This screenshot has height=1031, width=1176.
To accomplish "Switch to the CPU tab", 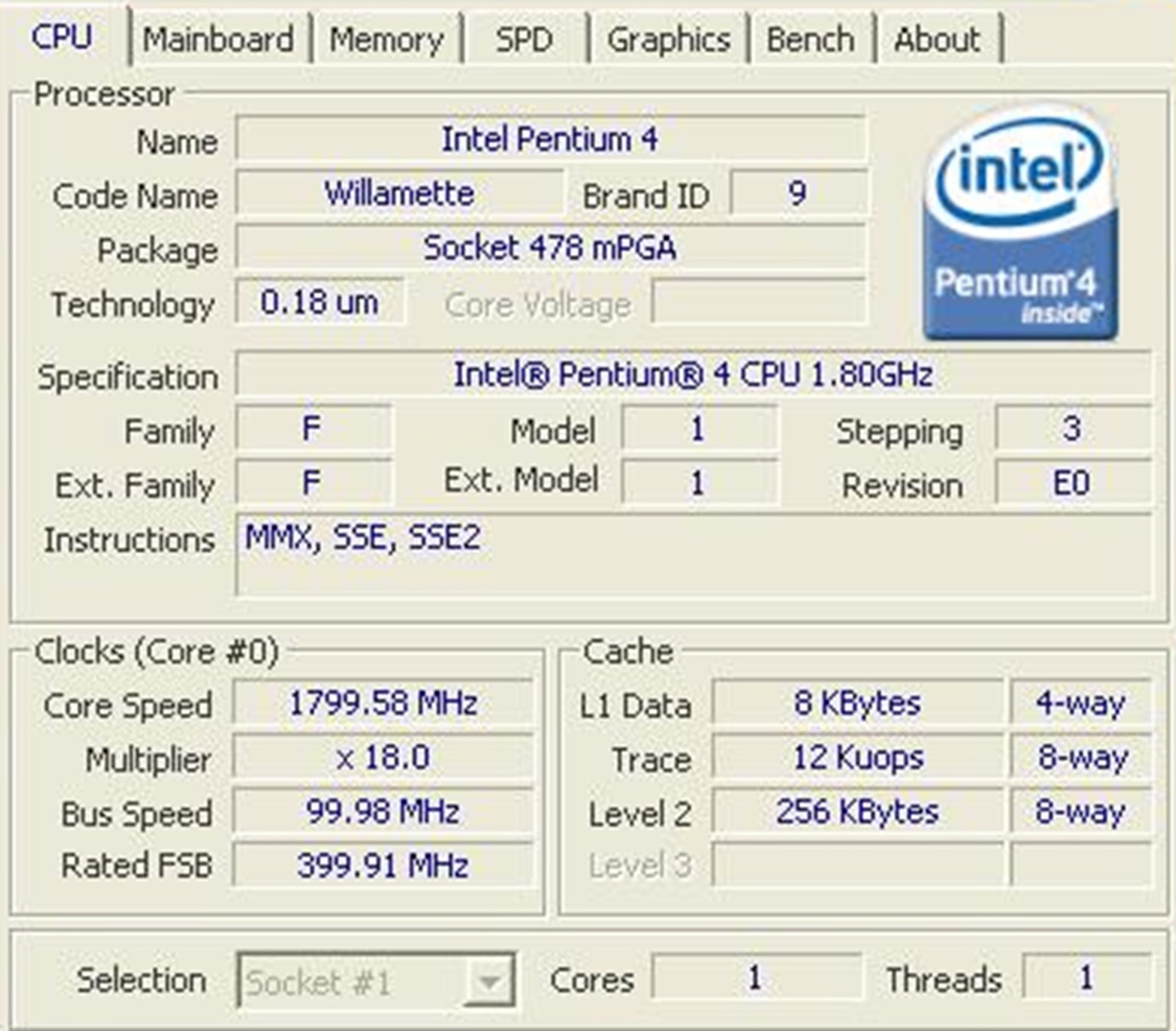I will point(63,37).
